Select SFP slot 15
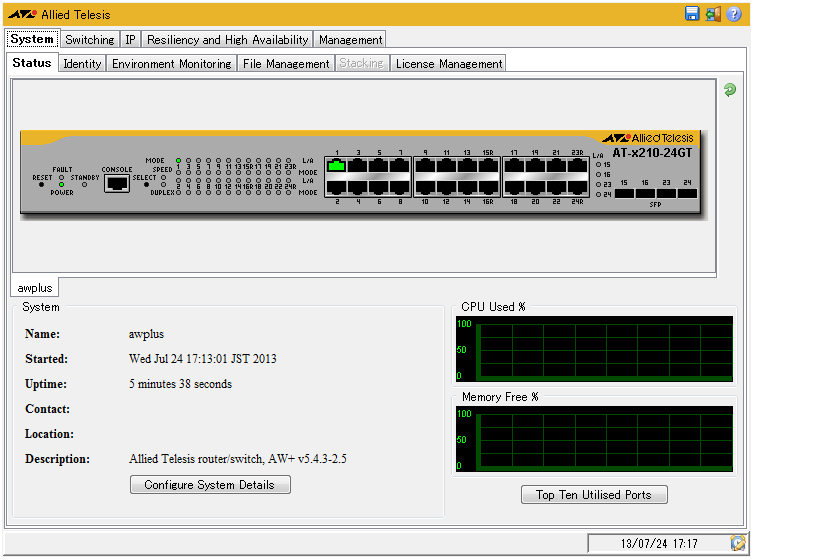This screenshot has height=560, width=819. pos(624,193)
